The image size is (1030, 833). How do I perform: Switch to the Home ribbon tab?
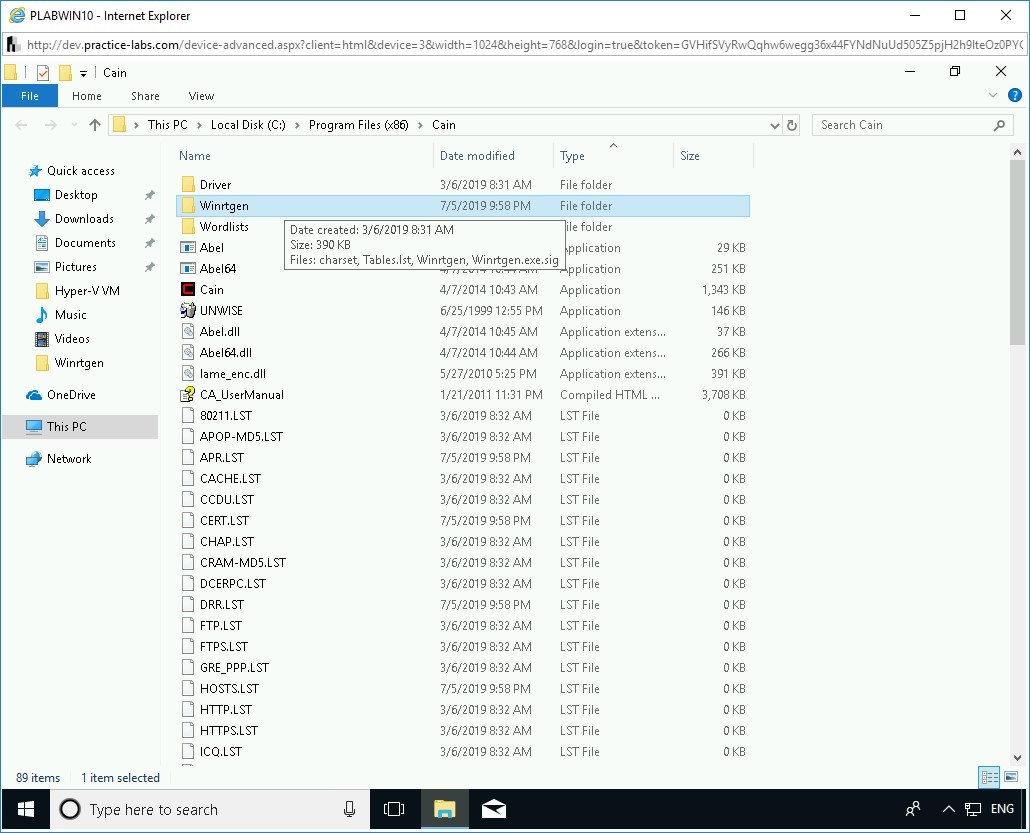[86, 95]
